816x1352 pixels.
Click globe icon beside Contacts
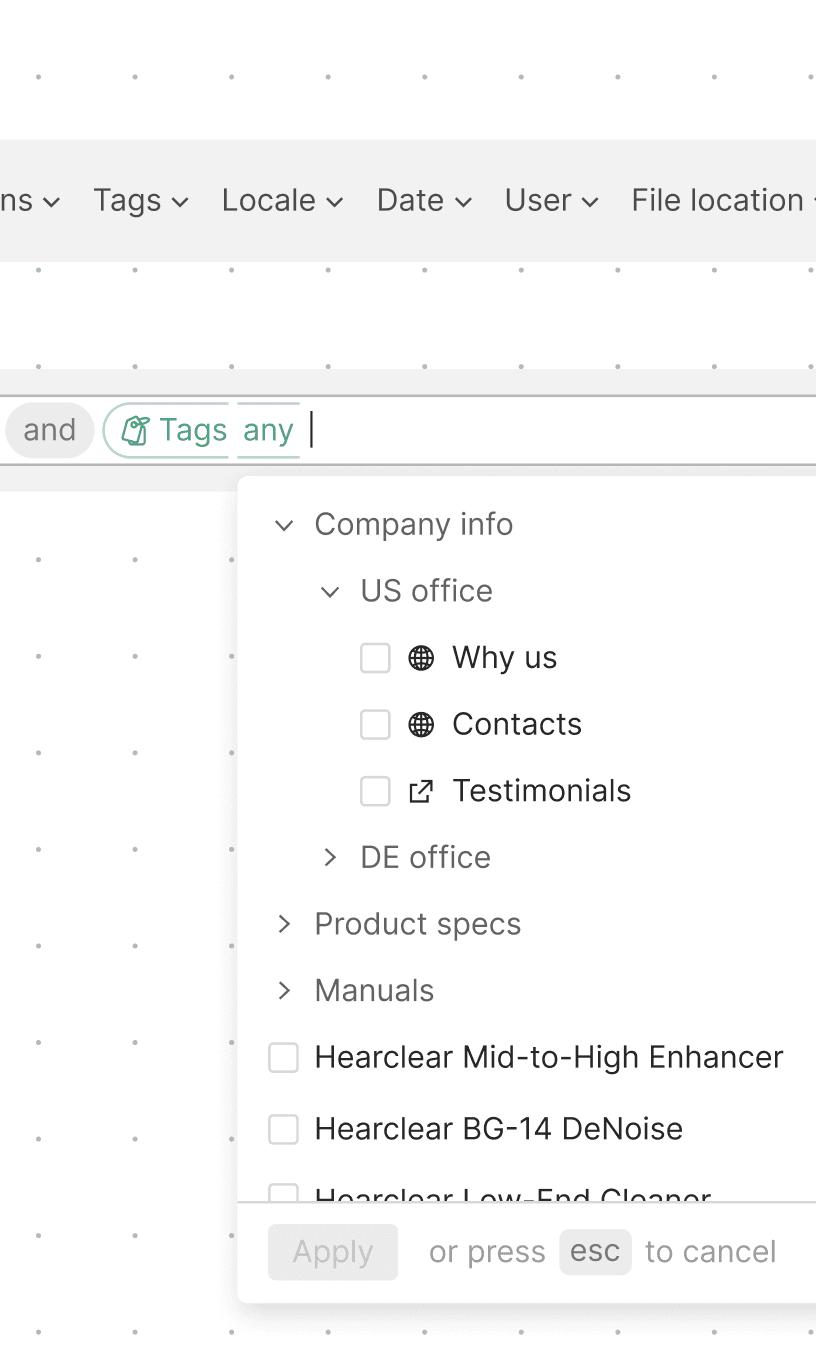(x=421, y=725)
